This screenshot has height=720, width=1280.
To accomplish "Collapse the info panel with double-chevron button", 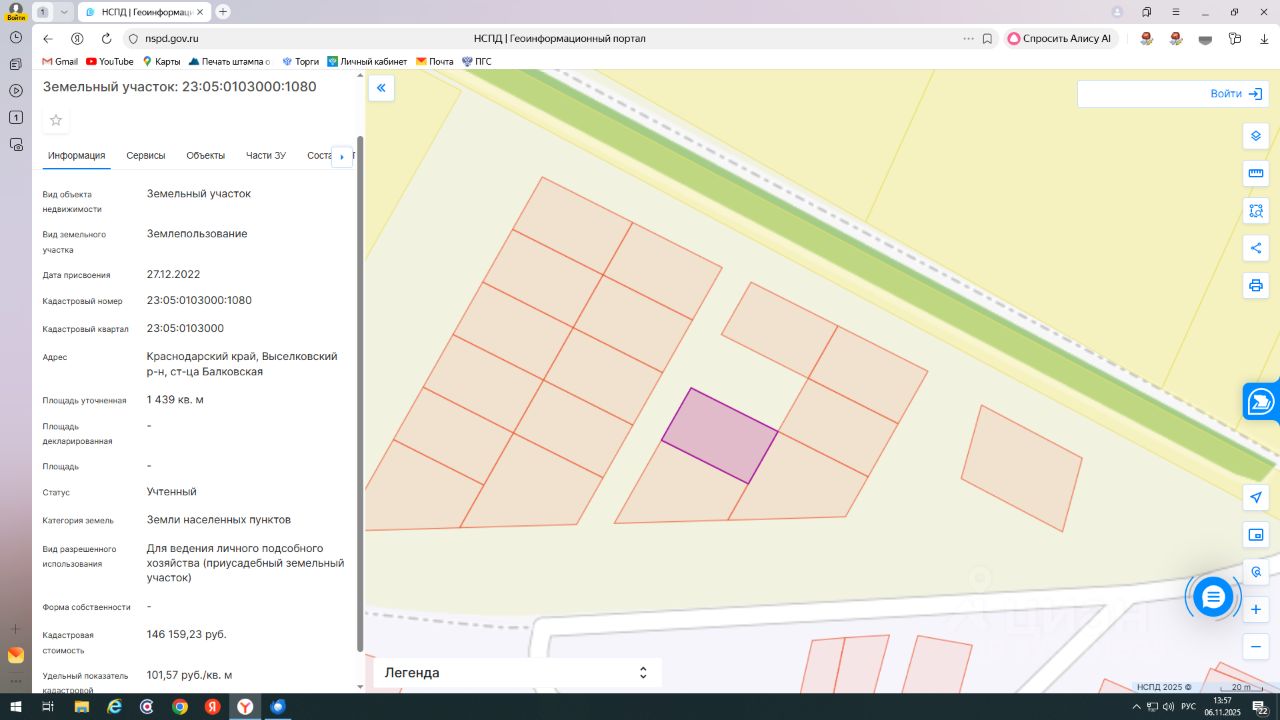I will click(381, 88).
